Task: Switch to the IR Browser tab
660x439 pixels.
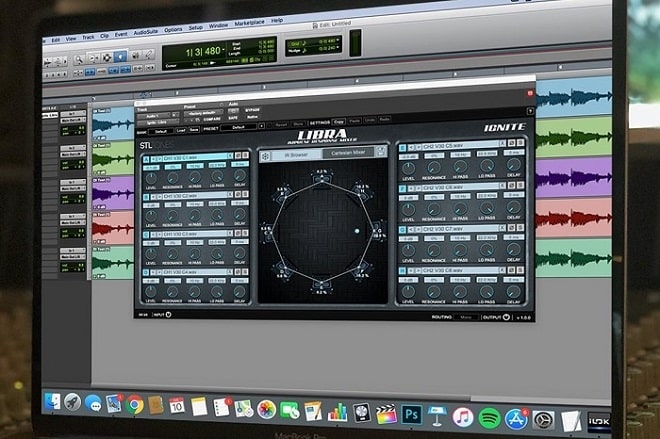Action: point(297,155)
